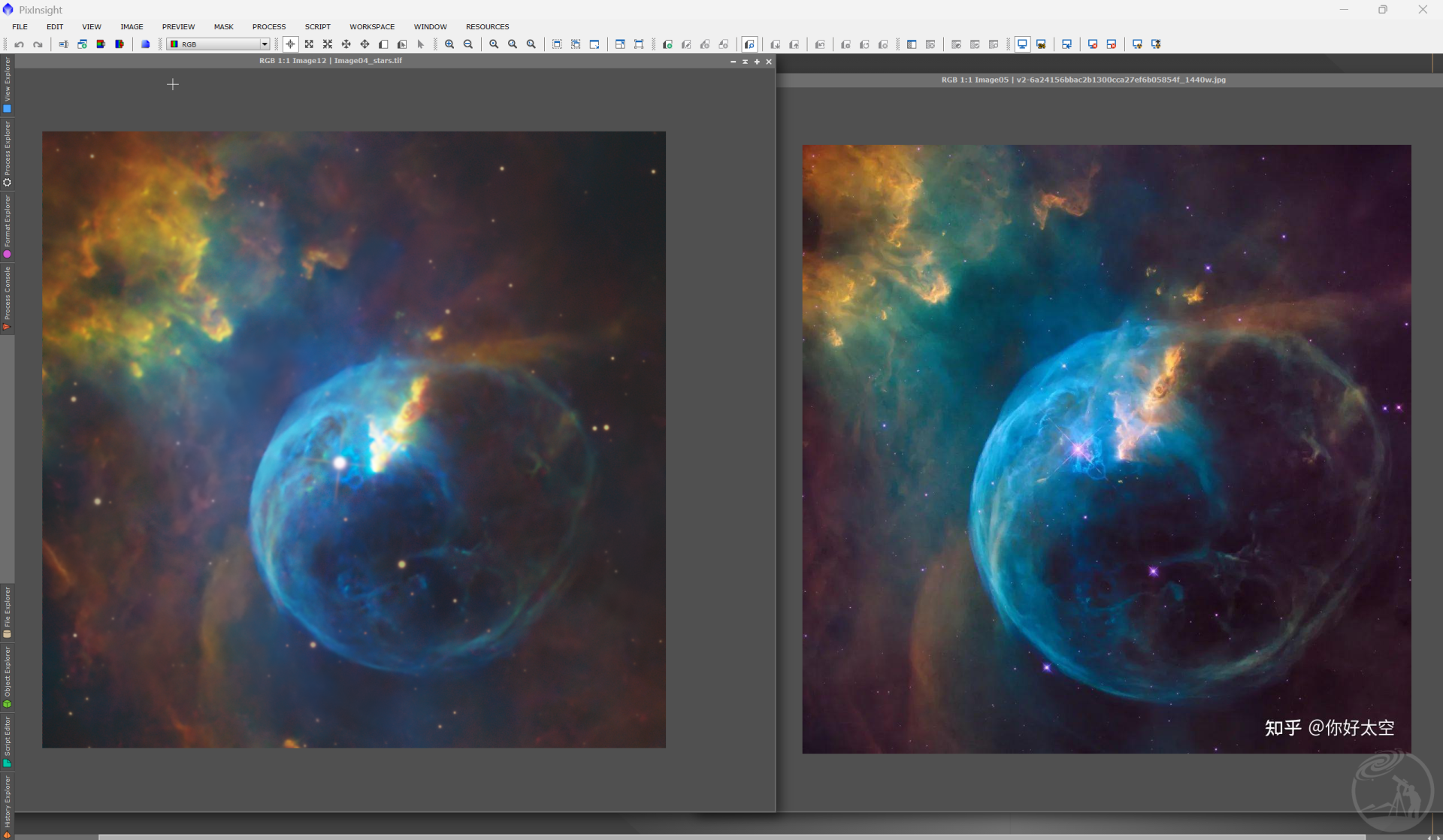The image size is (1443, 840).
Task: Open the RGB channel display dropdown
Action: [218, 44]
